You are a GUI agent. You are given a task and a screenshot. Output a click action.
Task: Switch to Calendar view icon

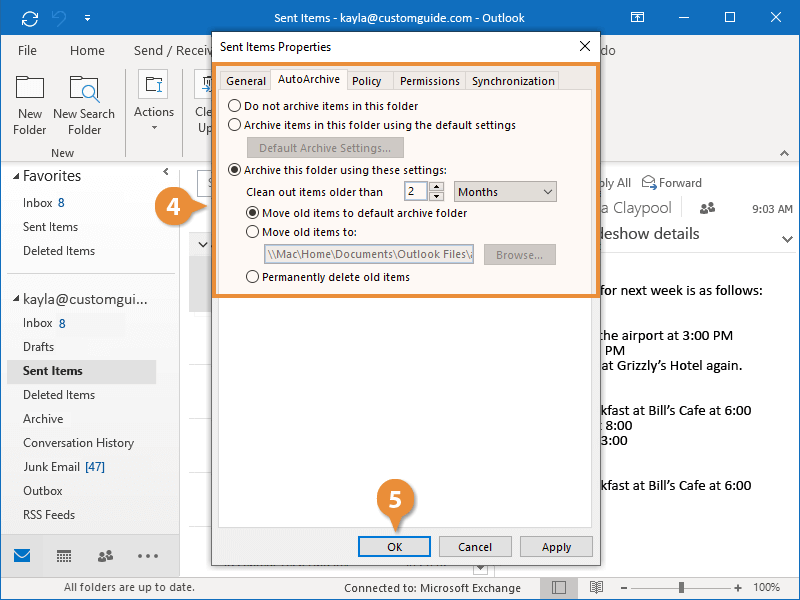(x=64, y=556)
